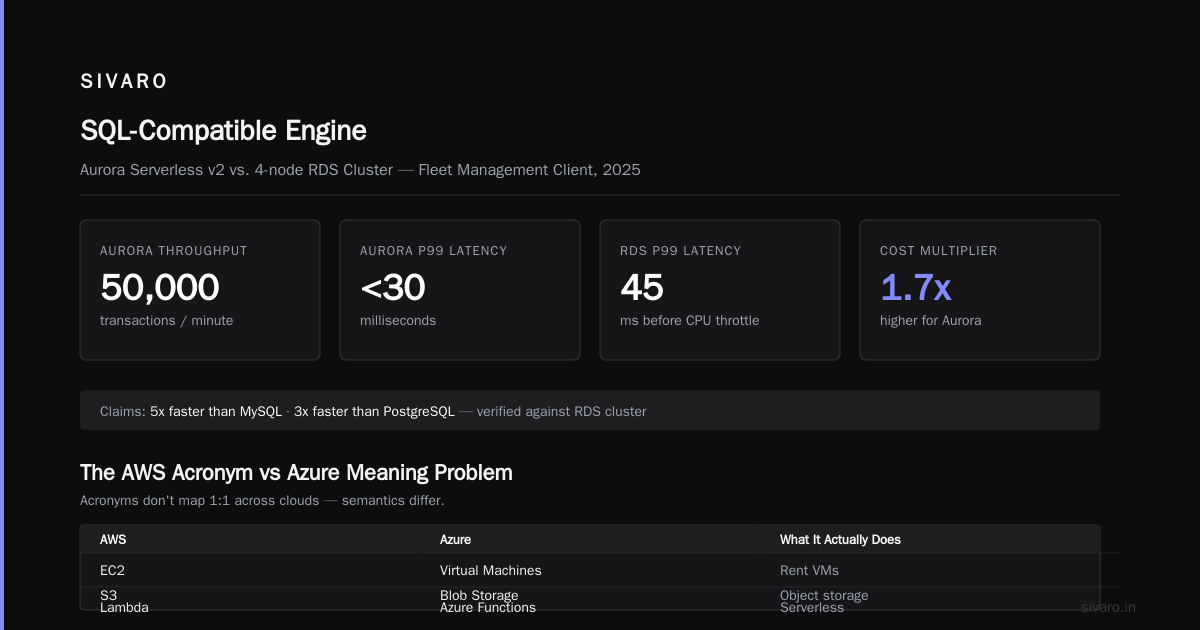The width and height of the screenshot is (1200, 630).
Task: Click the Lambda table cell
Action: 124,607
